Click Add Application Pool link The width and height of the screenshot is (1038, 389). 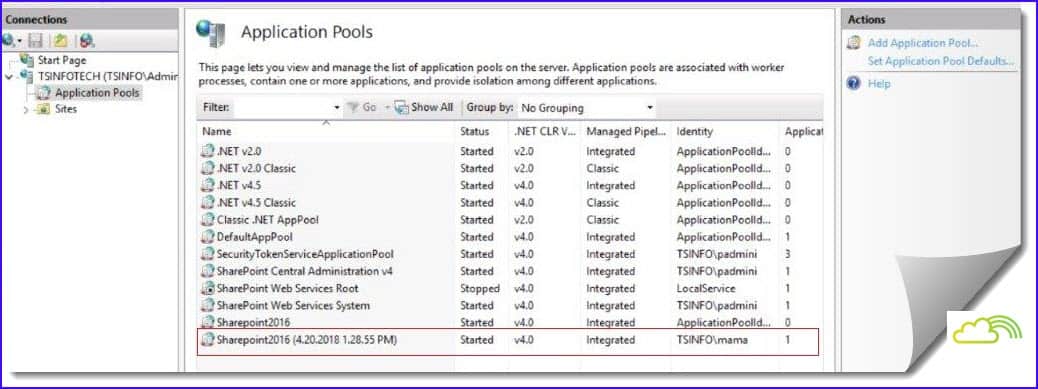(x=922, y=43)
